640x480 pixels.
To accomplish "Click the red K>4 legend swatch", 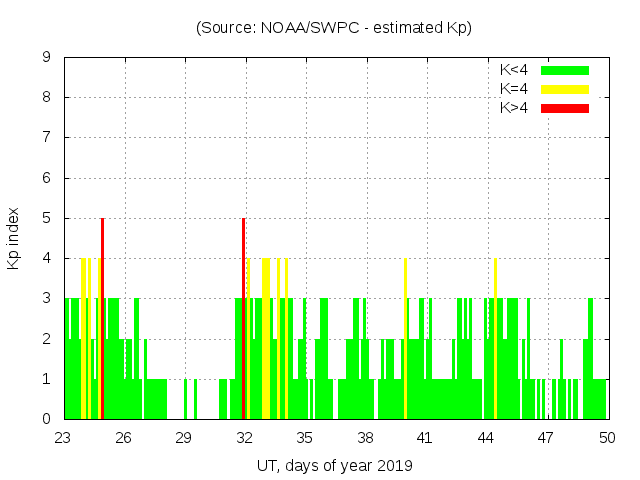I will click(565, 108).
